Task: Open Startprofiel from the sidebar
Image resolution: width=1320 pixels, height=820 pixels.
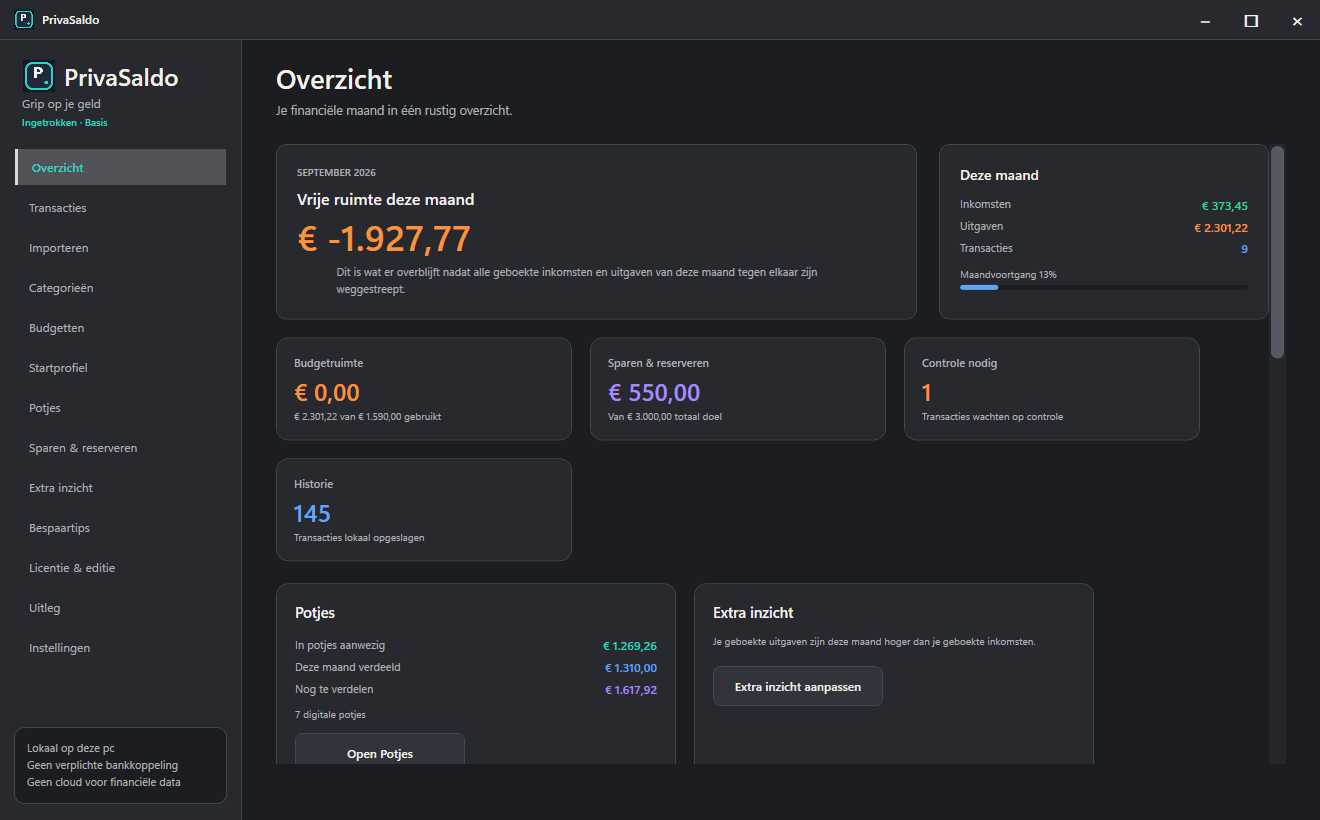Action: coord(121,368)
